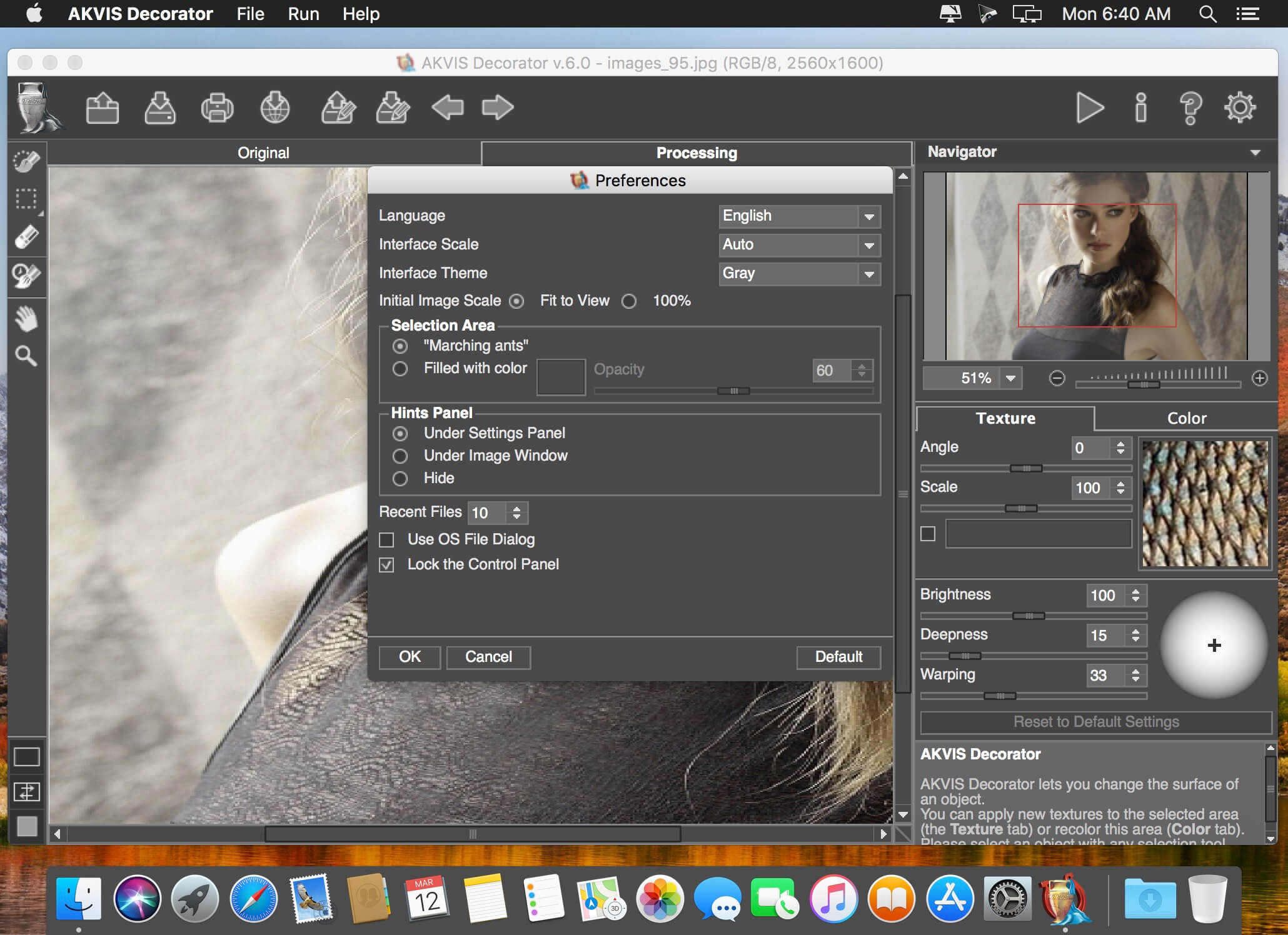Select the Fit to View radio button
Screen dimensions: 1288x935
(x=516, y=301)
